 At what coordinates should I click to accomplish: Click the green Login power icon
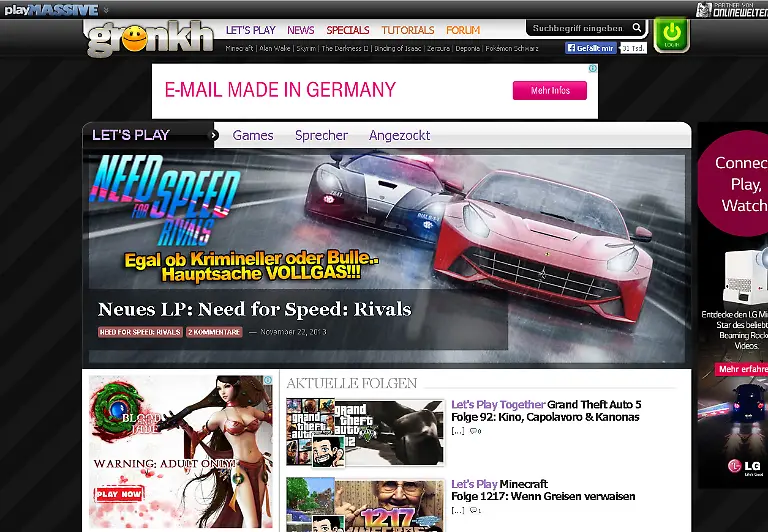671,32
